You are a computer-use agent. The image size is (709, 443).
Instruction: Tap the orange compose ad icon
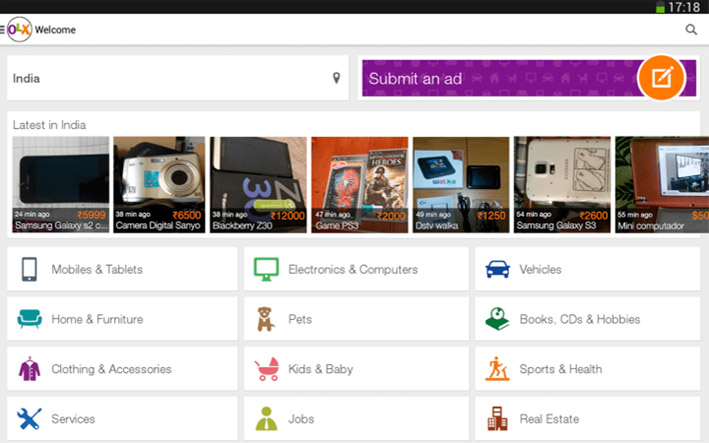(662, 78)
